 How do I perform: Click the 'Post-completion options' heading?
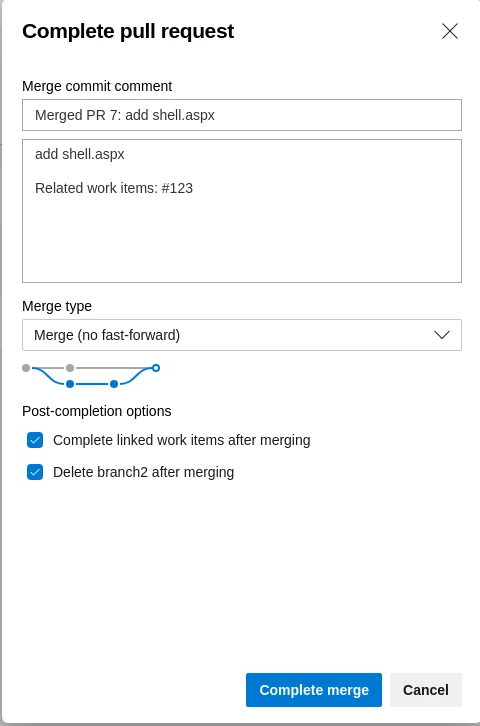pyautogui.click(x=97, y=411)
